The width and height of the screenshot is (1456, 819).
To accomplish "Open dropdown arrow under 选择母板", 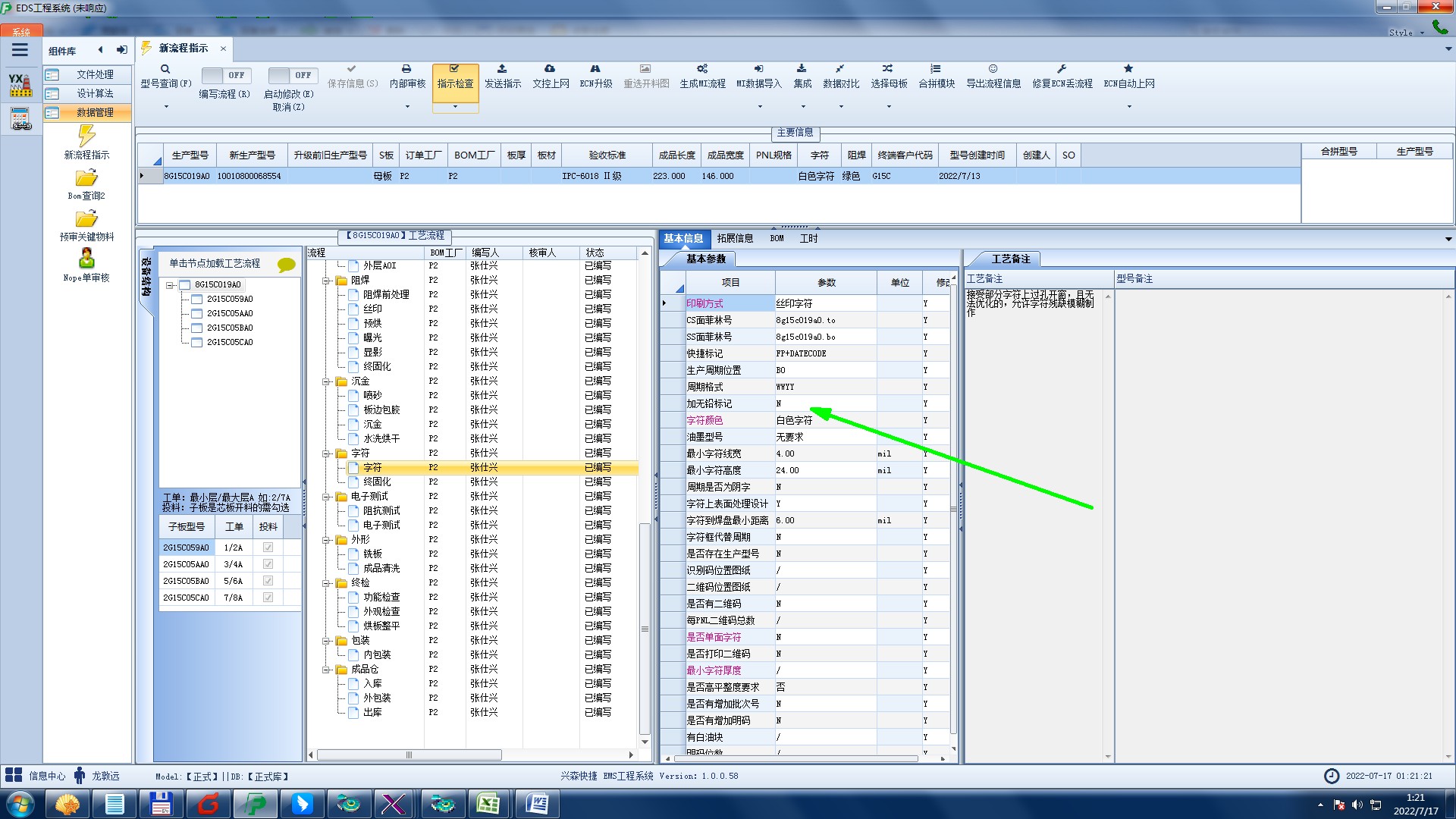I will [x=889, y=107].
